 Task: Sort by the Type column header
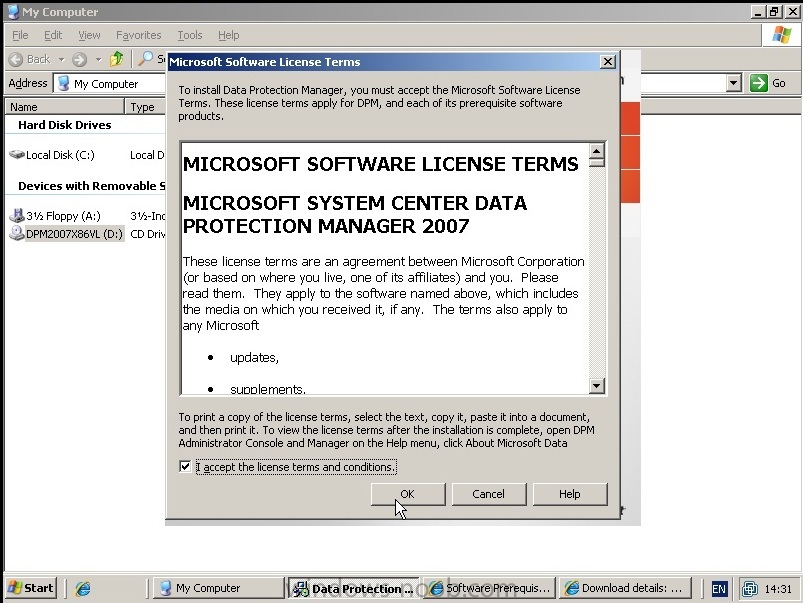pos(145,107)
